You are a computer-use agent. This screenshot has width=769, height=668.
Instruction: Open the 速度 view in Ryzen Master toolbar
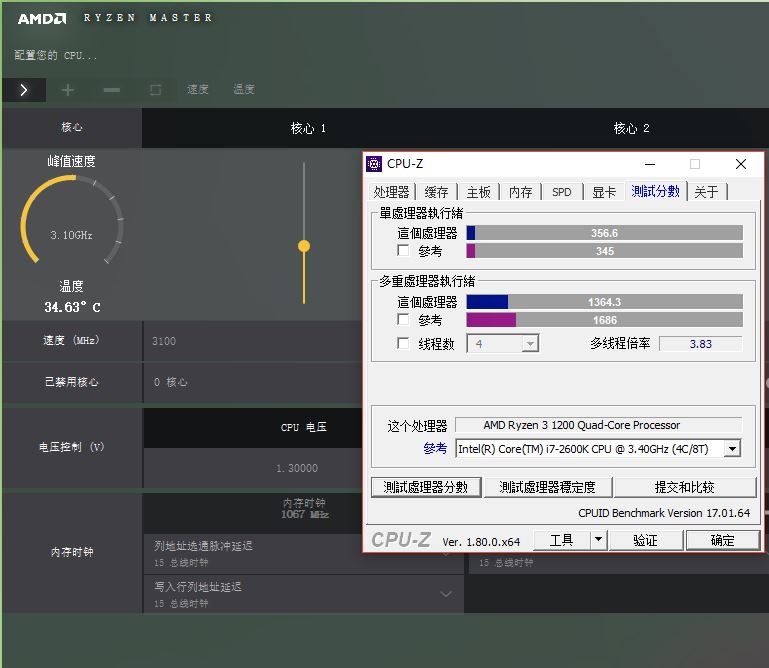point(198,89)
